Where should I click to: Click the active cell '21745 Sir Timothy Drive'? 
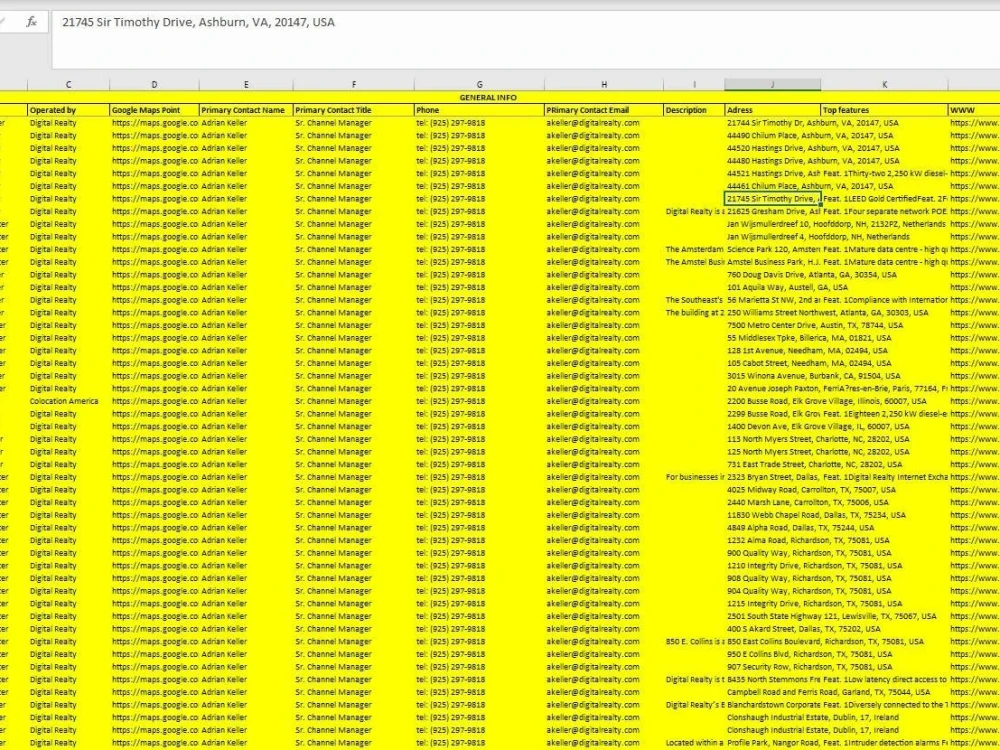tap(773, 199)
